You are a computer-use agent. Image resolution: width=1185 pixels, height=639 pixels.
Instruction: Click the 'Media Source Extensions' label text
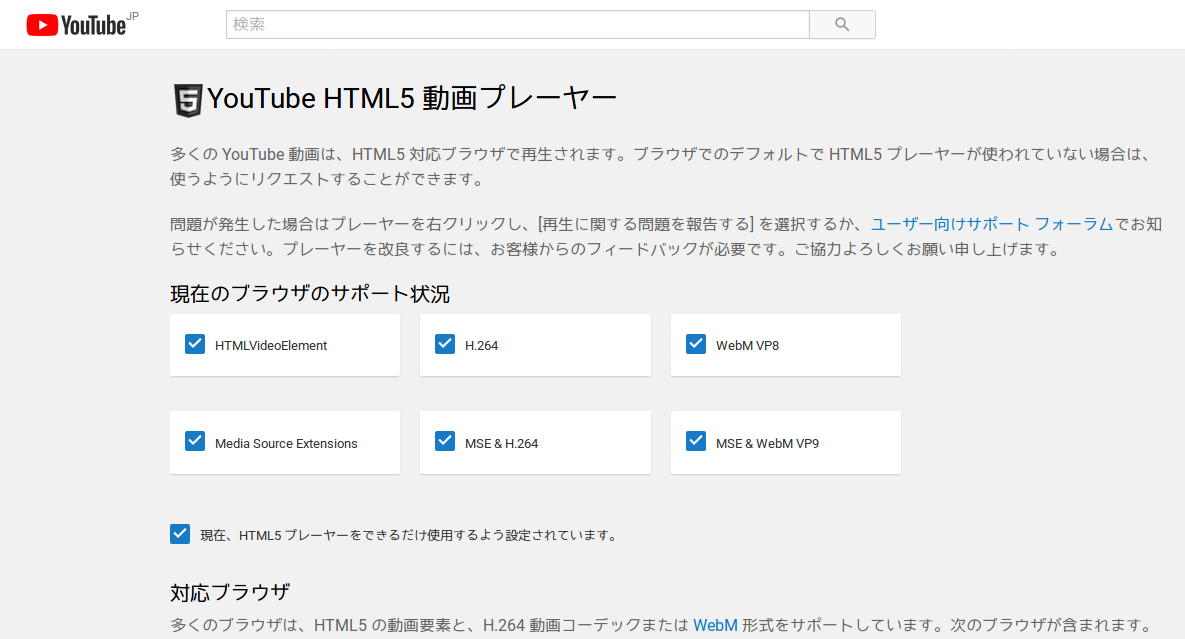coord(286,443)
